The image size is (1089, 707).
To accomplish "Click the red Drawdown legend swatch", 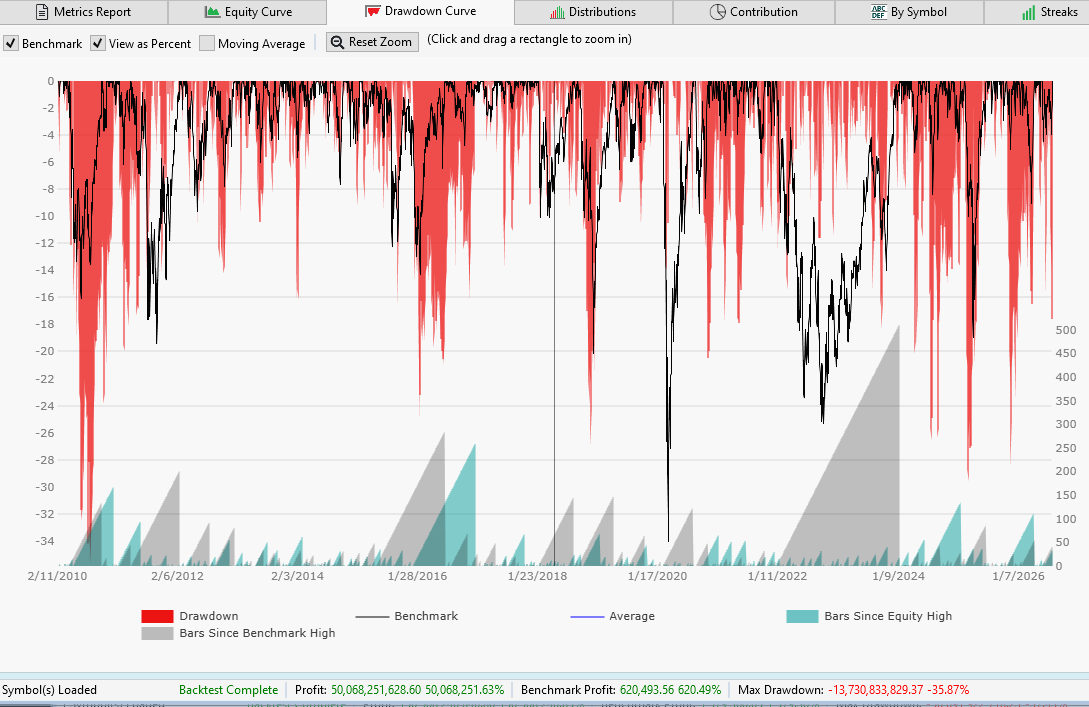I will (157, 616).
